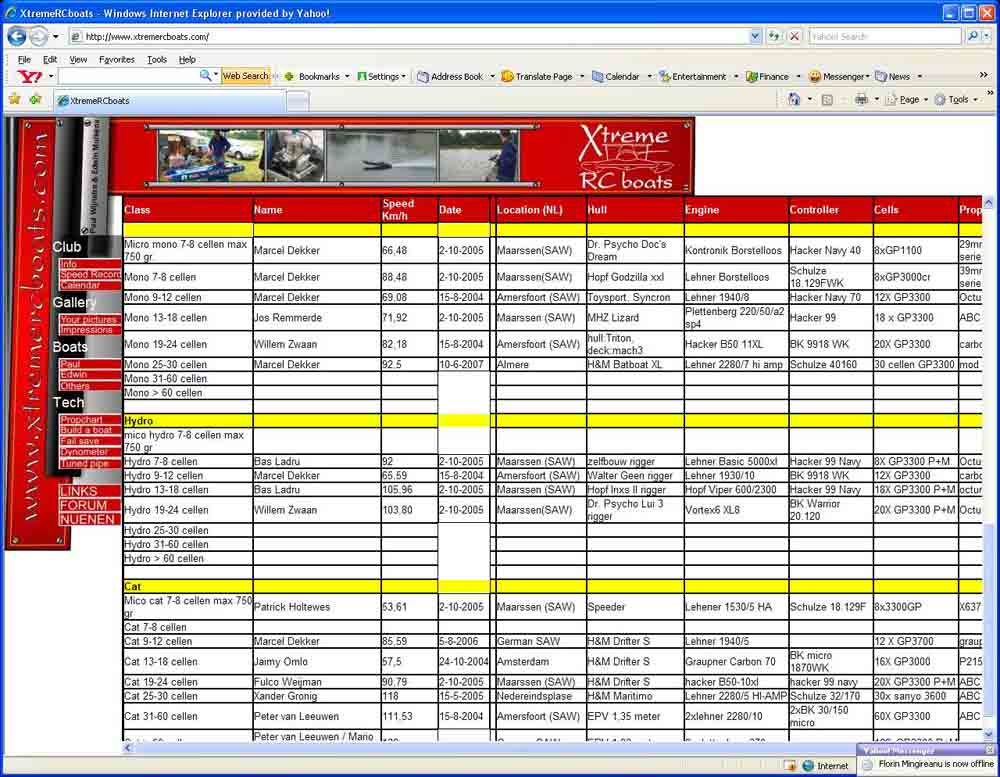The height and width of the screenshot is (777, 1000).
Task: Expand Yahoo toolbar overflow chevron
Action: (984, 75)
